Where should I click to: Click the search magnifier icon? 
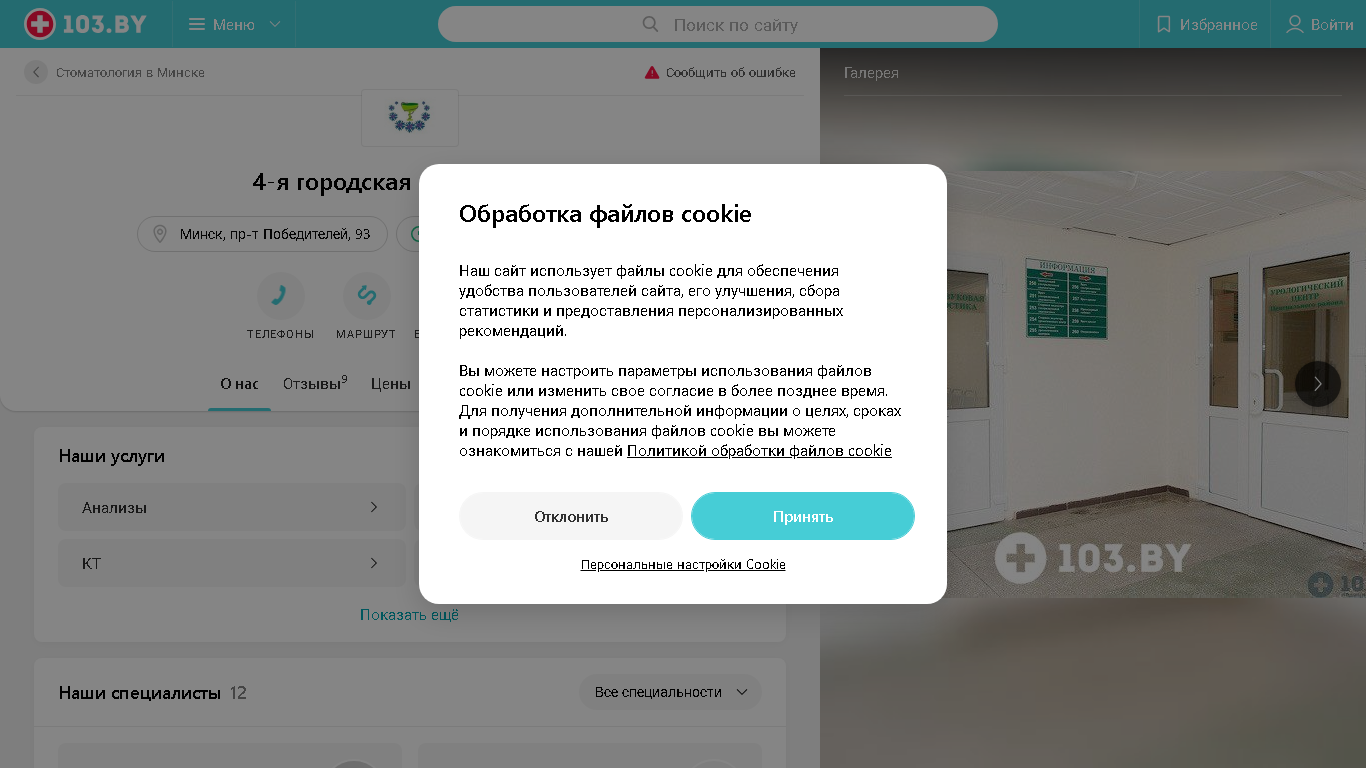[650, 24]
